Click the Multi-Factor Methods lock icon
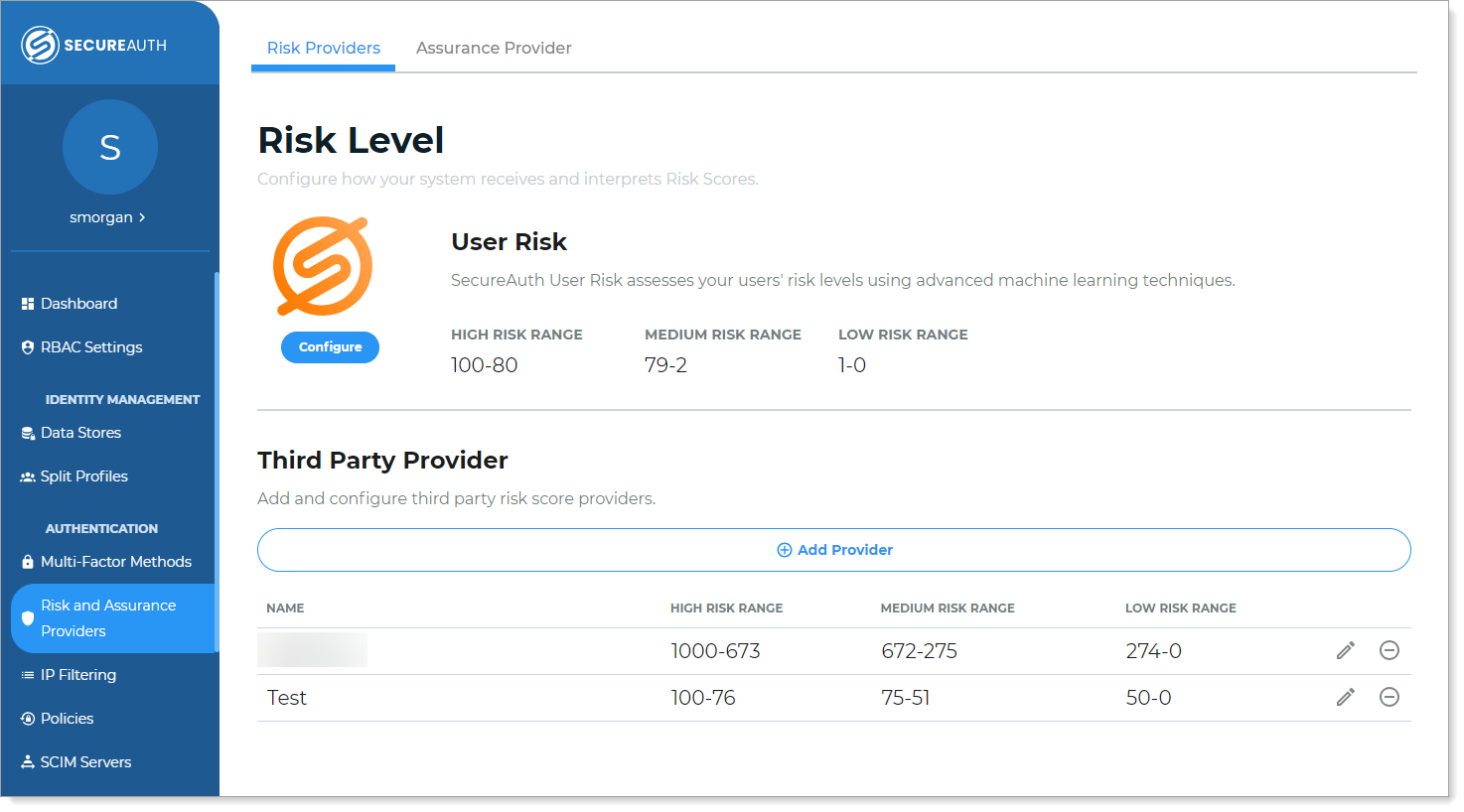This screenshot has height=812, width=1464. (x=28, y=562)
